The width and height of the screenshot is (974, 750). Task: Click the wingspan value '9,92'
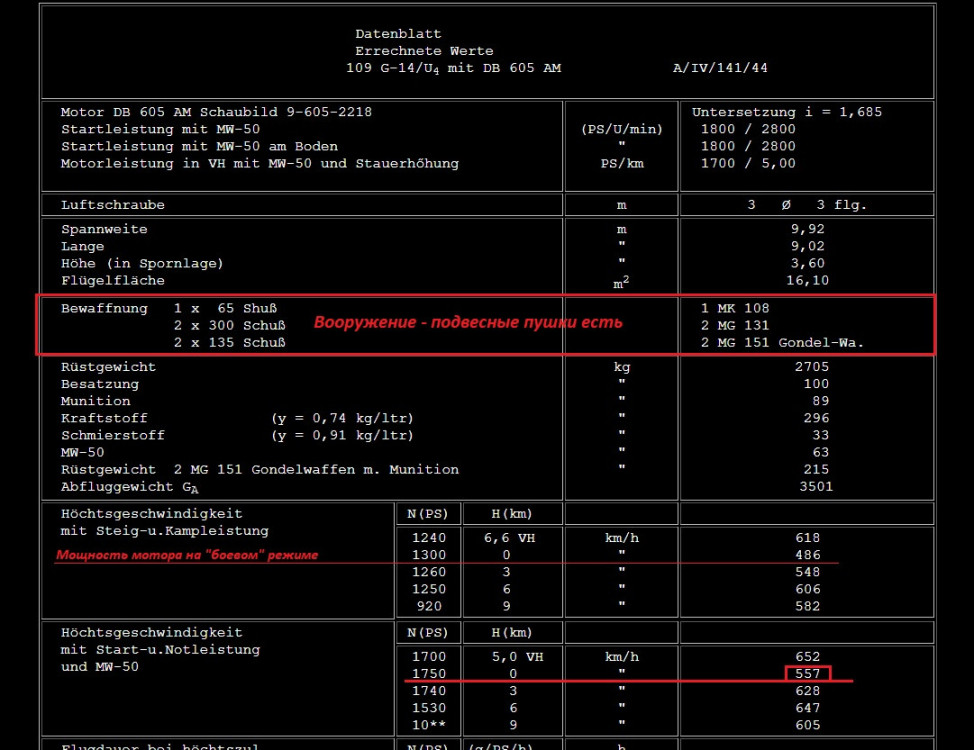coord(808,229)
